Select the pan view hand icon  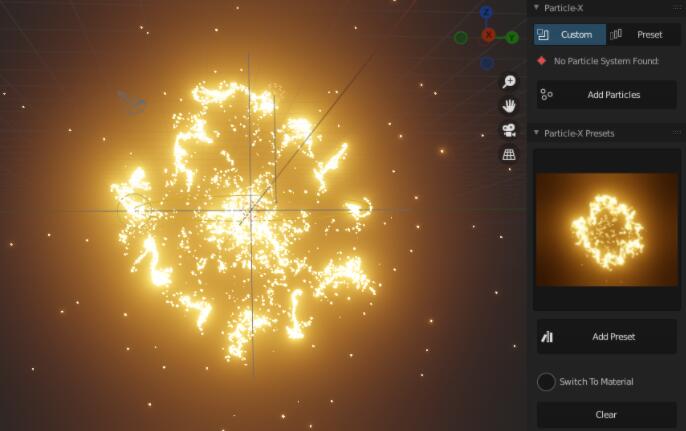click(509, 106)
